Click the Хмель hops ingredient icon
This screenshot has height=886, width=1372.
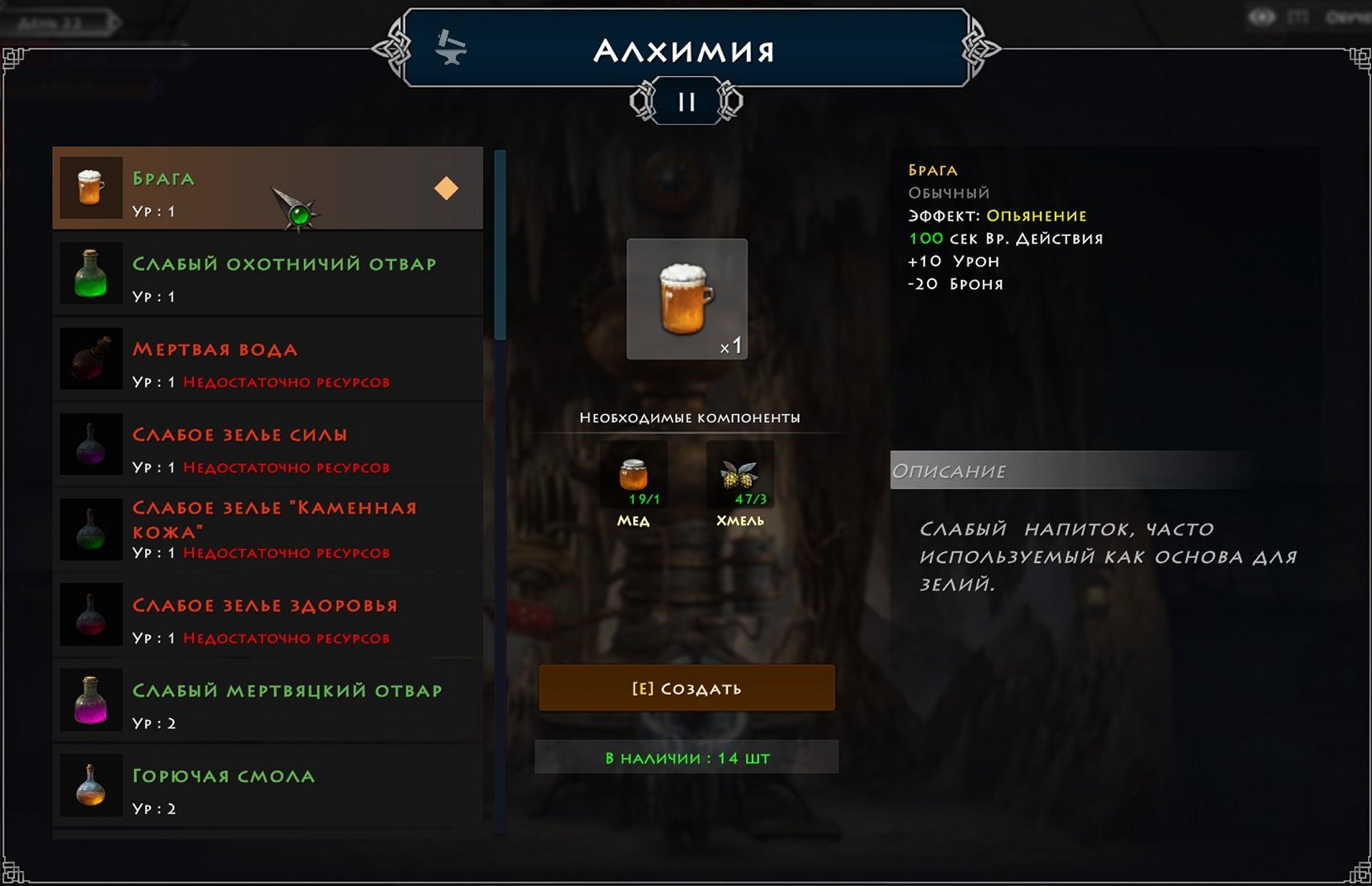(740, 474)
